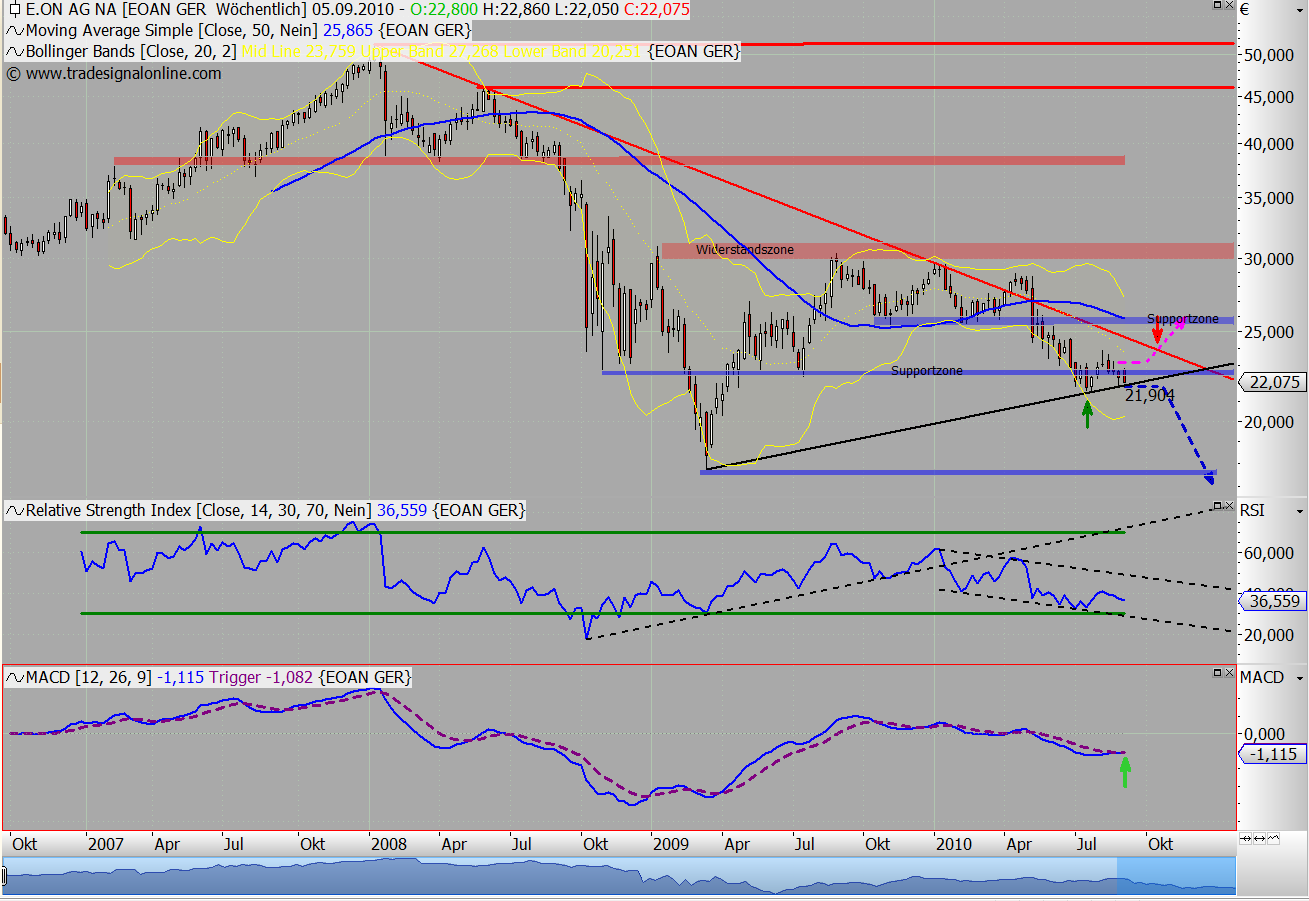This screenshot has height=901, width=1309.
Task: Click the compress time axis icon
Action: pos(1246,837)
